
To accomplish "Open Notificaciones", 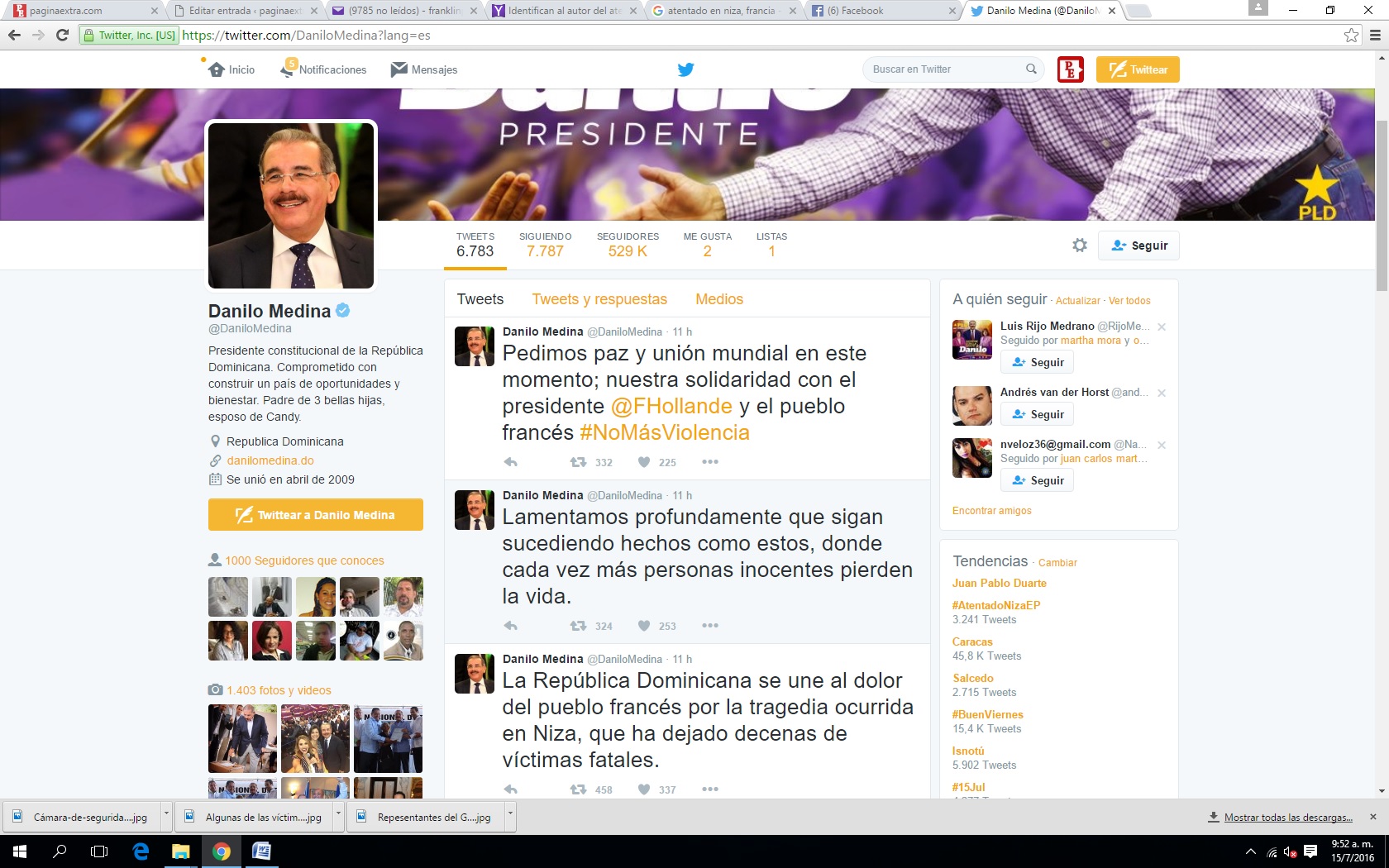I will (323, 69).
